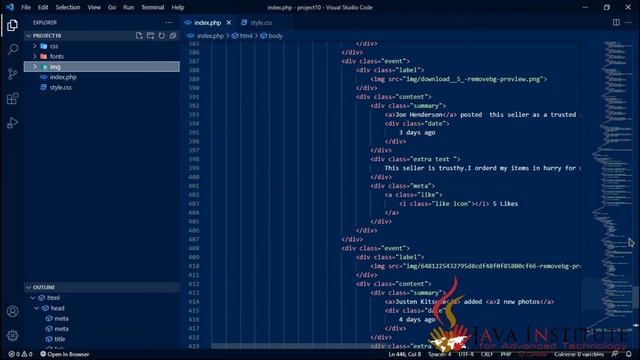Open the Run menu
This screenshot has height=360, width=640.
pos(129,7)
